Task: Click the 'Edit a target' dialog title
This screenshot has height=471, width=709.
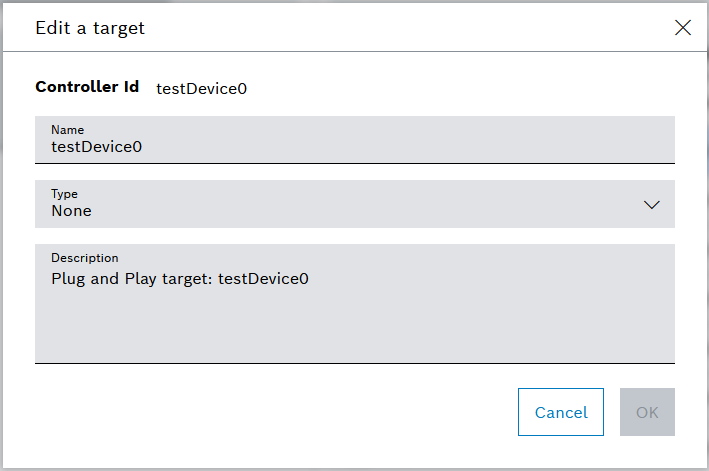Action: point(90,28)
